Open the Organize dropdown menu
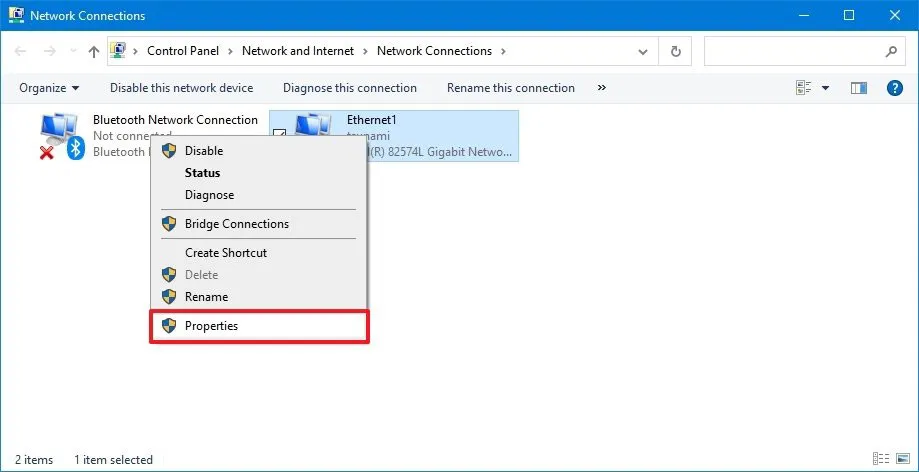 pos(48,88)
